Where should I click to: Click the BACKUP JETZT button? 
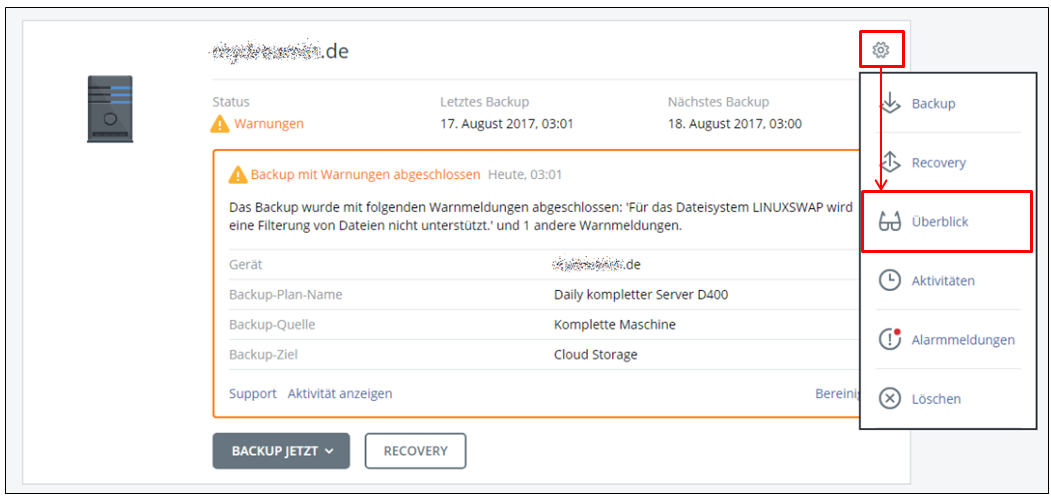pos(281,451)
